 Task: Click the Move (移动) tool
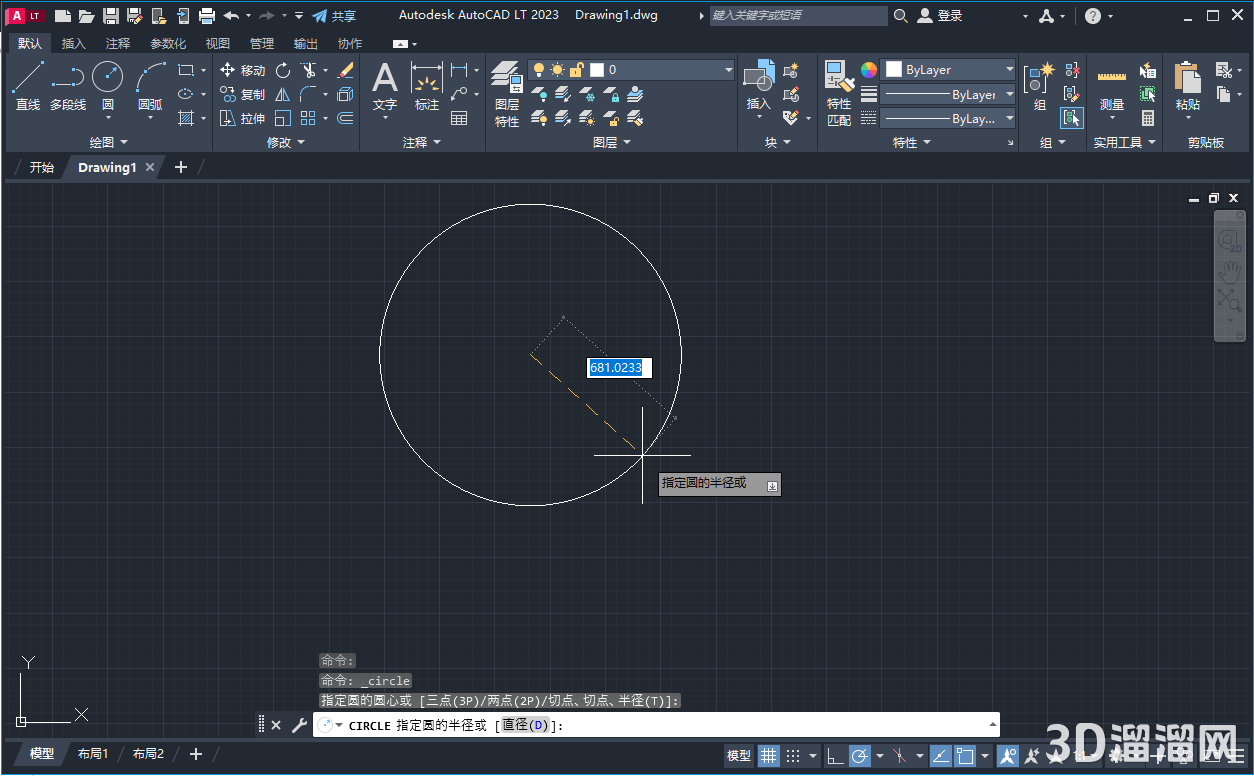point(242,70)
